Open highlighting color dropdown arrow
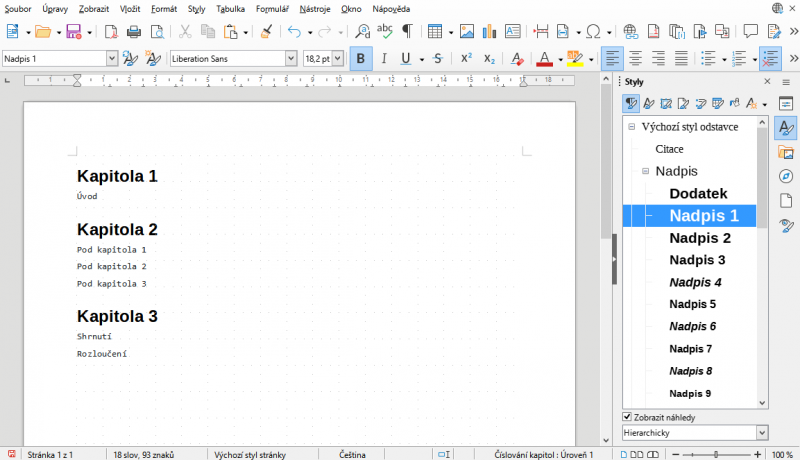This screenshot has width=800, height=460. (591, 60)
